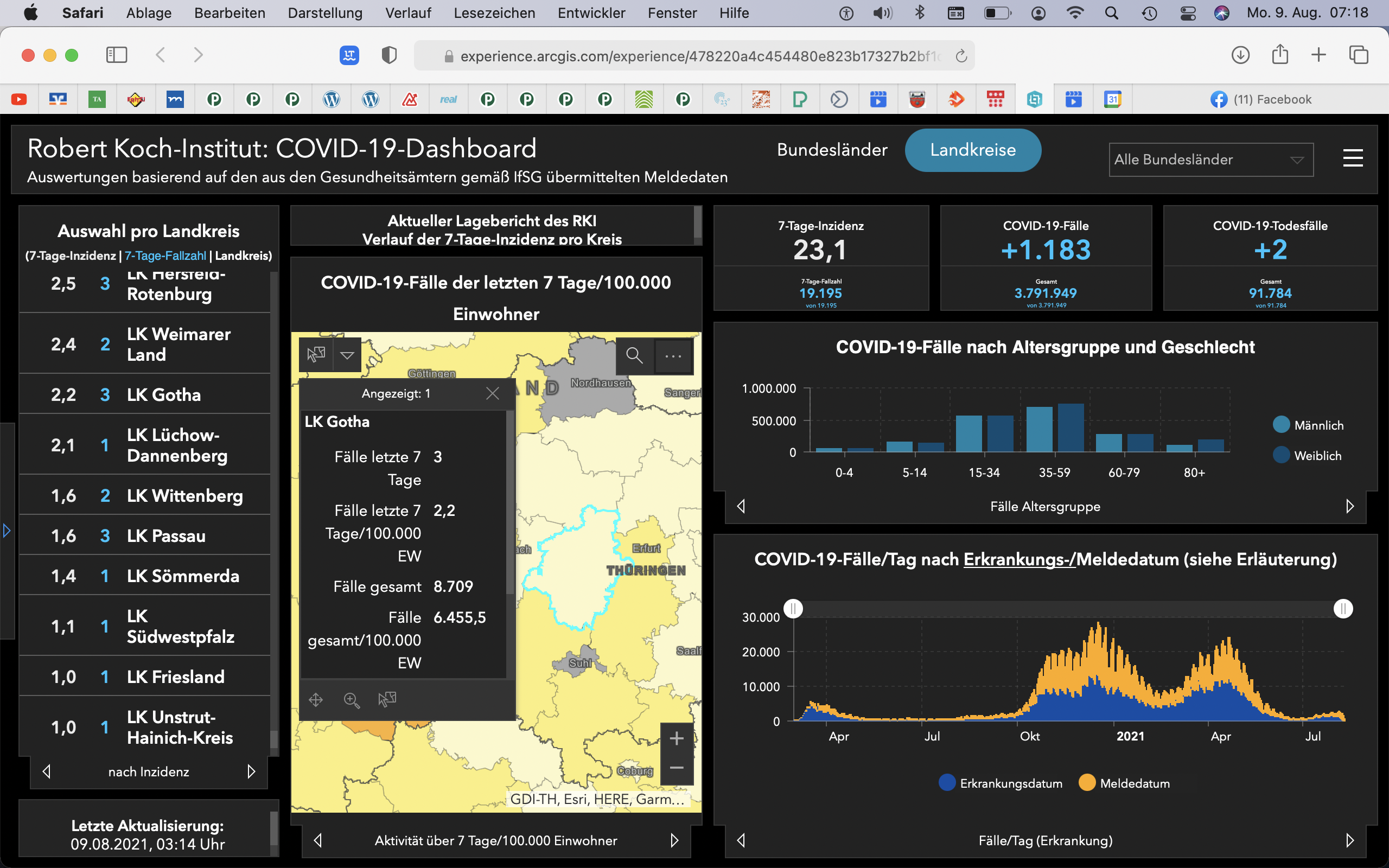Click the popup pan-to icon
Screen dimensions: 1389x868
point(316,700)
